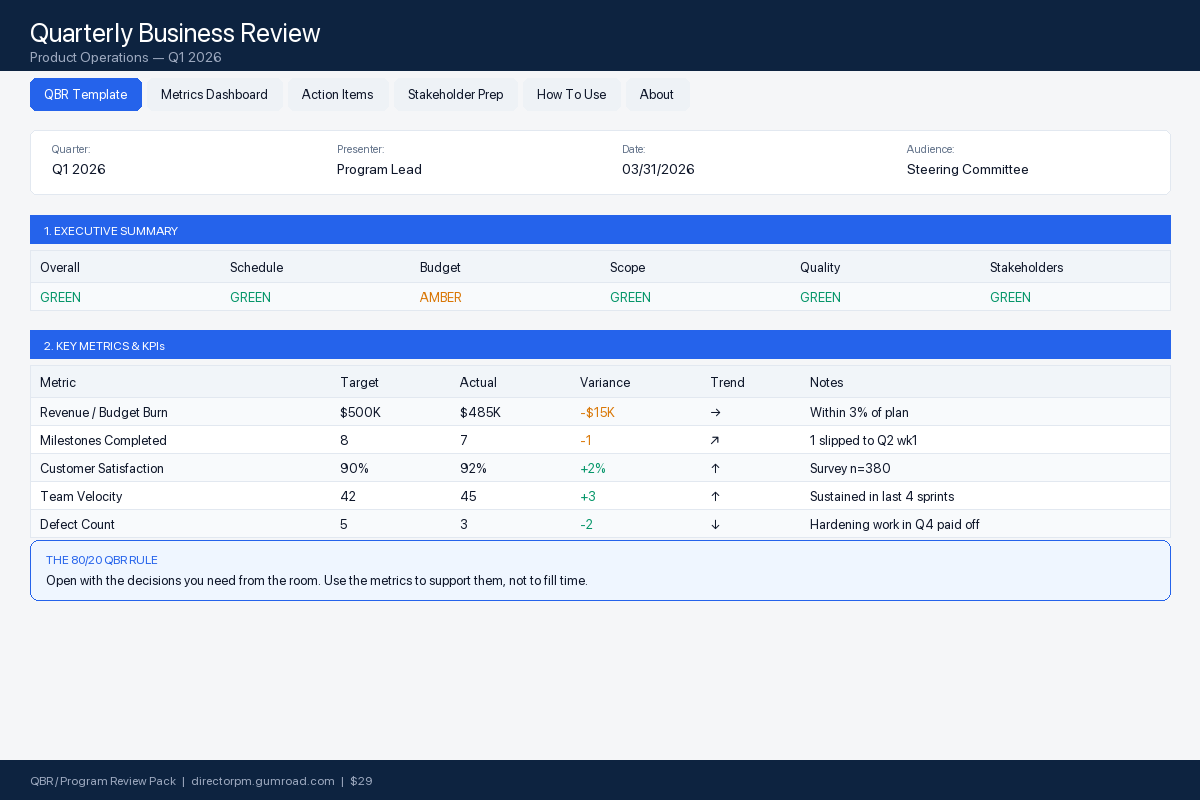This screenshot has height=800, width=1200.
Task: Click the note 1 slipped to Q2 wk1
Action: tap(863, 440)
